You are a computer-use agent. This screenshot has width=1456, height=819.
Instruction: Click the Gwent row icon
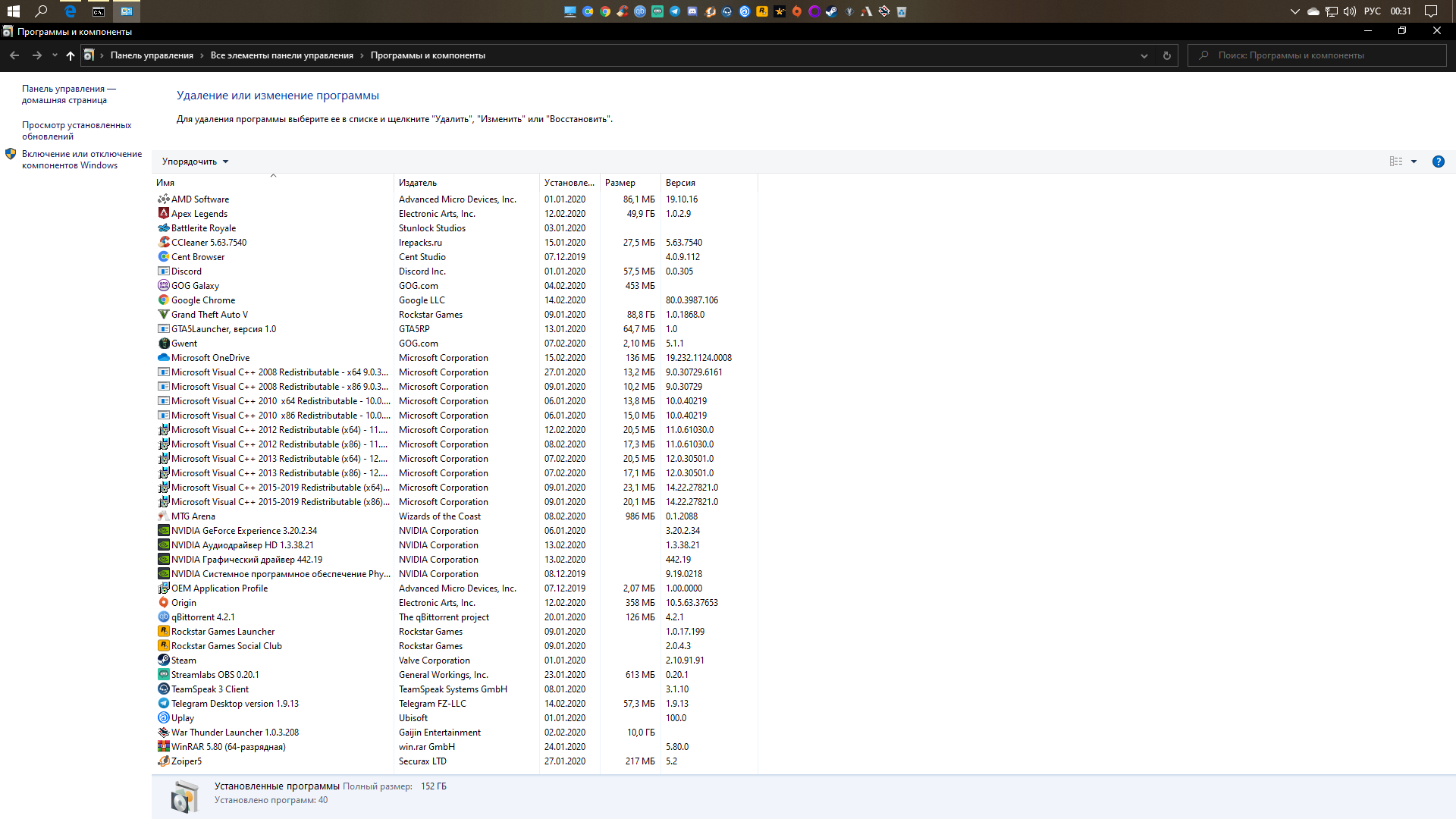163,344
